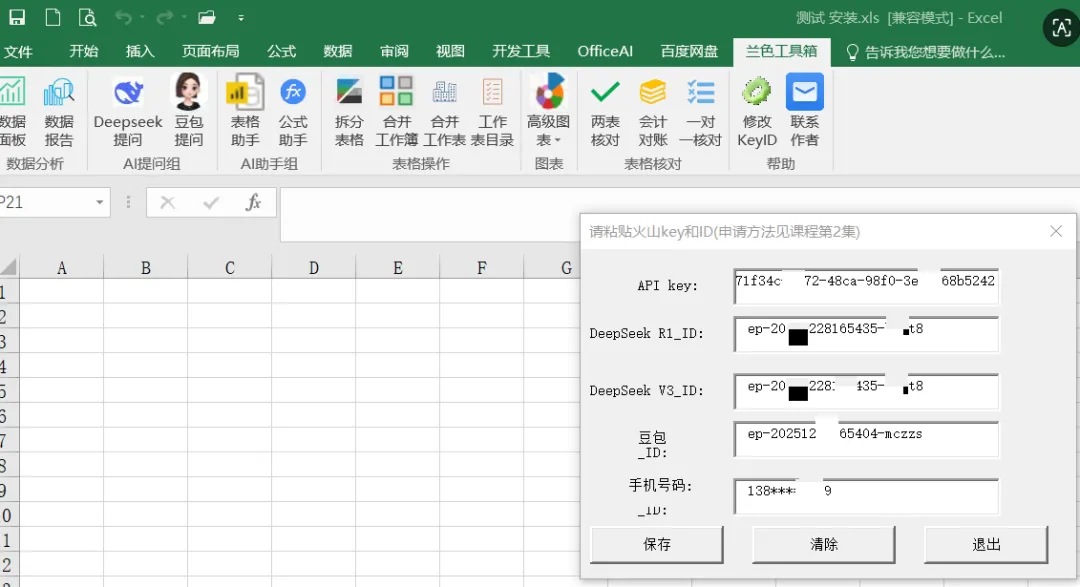The height and width of the screenshot is (587, 1080).
Task: Click the 手机号码 phone number field
Action: 866,496
